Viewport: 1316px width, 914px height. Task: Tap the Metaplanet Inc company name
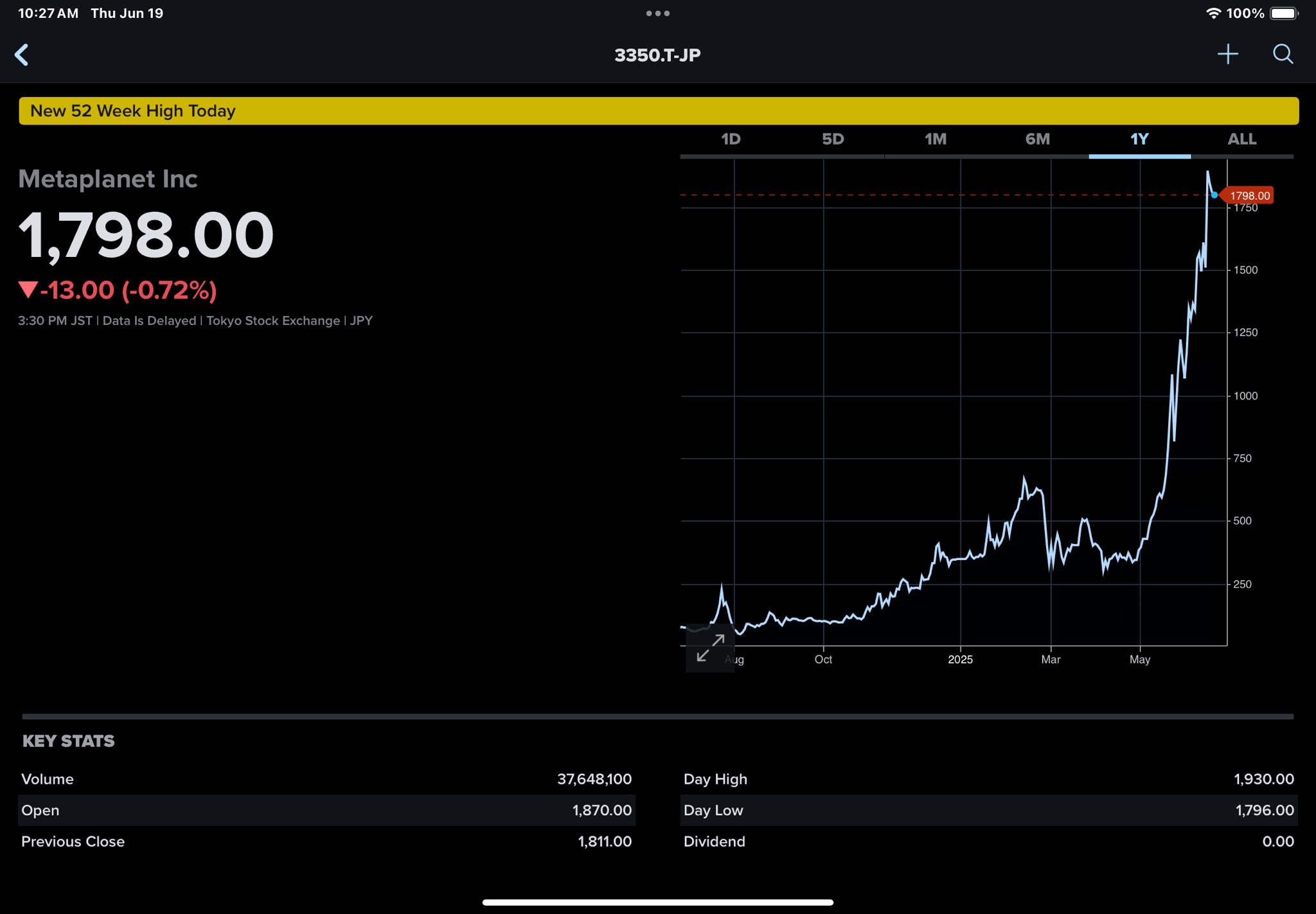click(107, 179)
